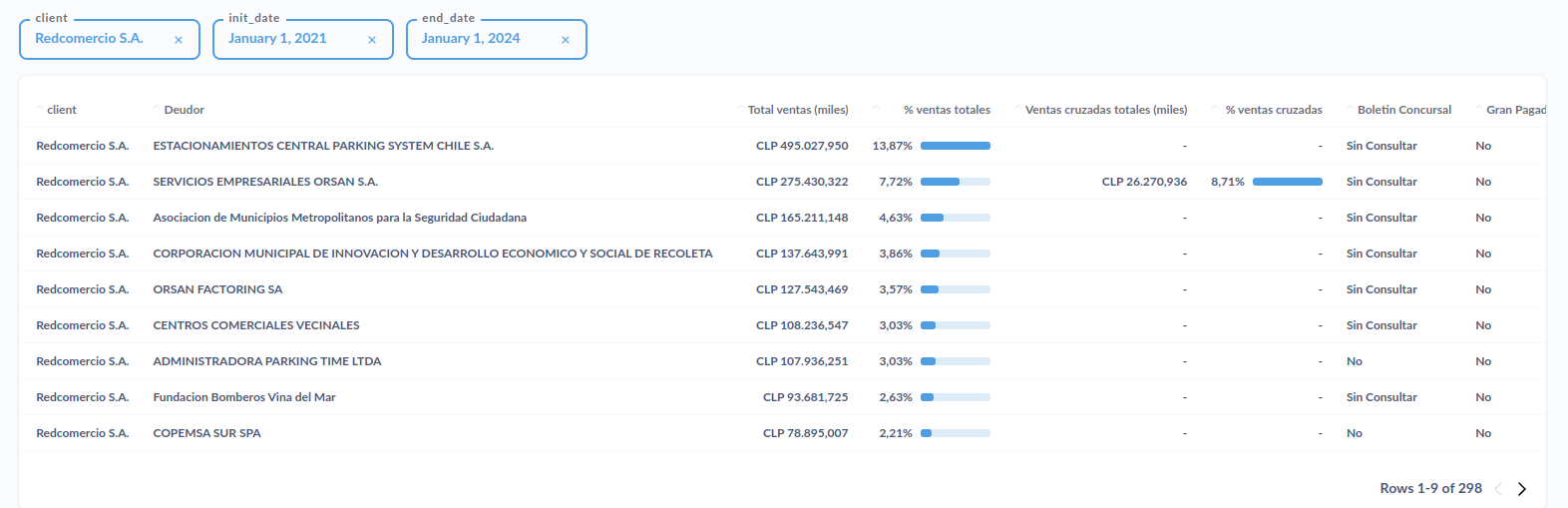The image size is (1568, 508).
Task: Click the CLP 275.430,322 total sales value
Action: (x=802, y=182)
